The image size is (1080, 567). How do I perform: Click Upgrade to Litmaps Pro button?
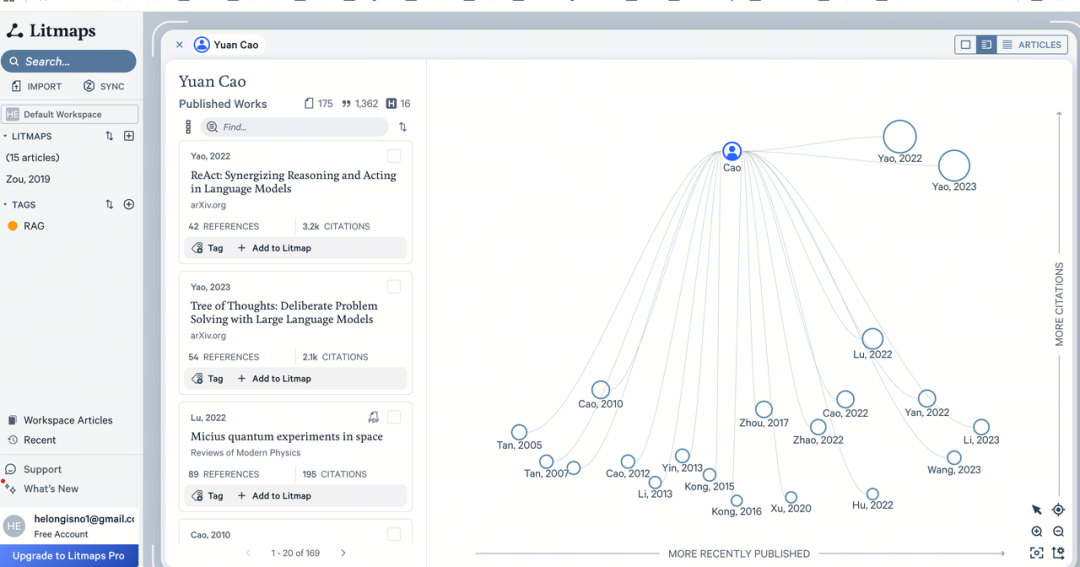coord(69,555)
